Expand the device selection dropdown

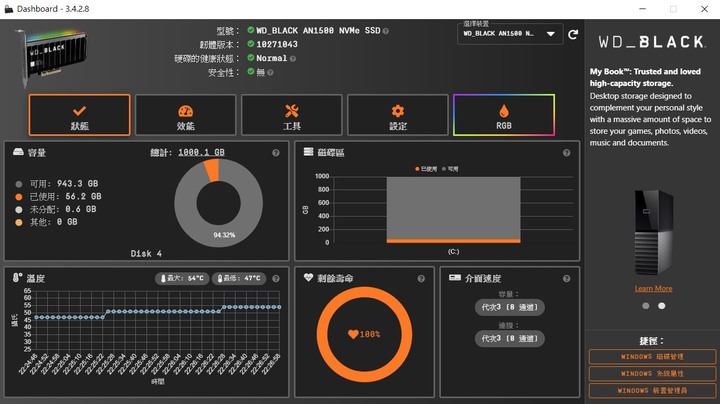point(510,34)
